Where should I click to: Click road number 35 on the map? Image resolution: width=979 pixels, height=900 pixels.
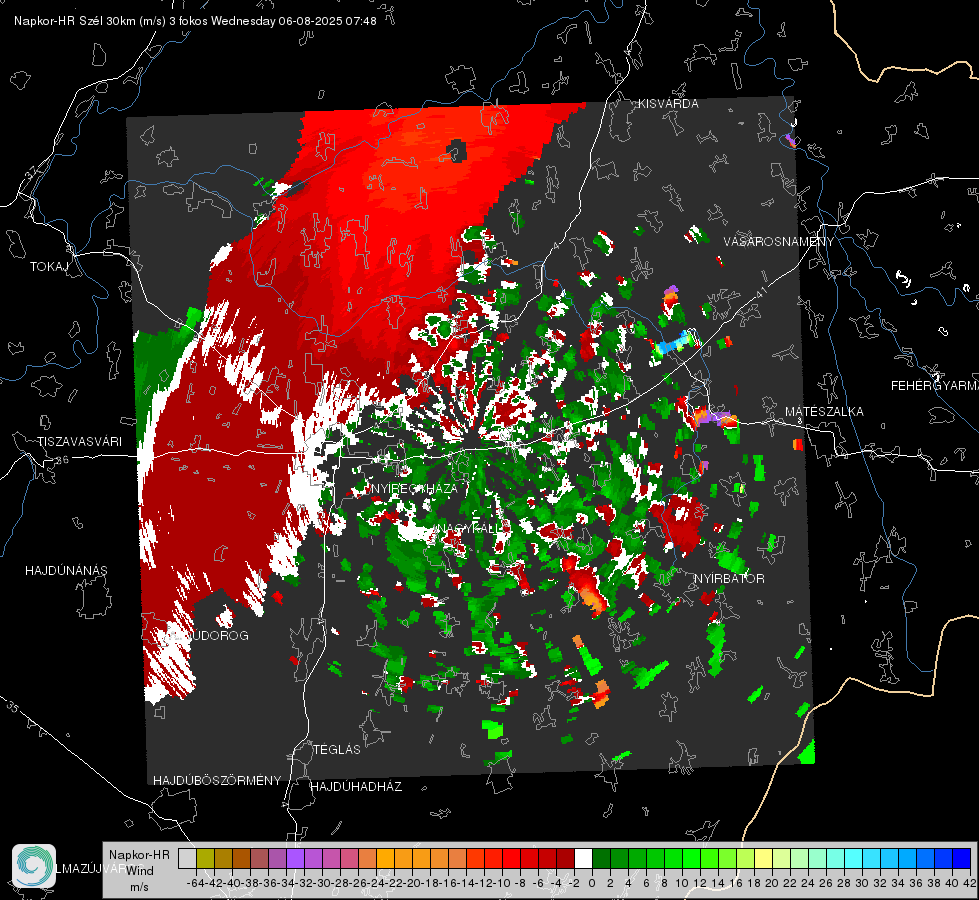pos(13,707)
